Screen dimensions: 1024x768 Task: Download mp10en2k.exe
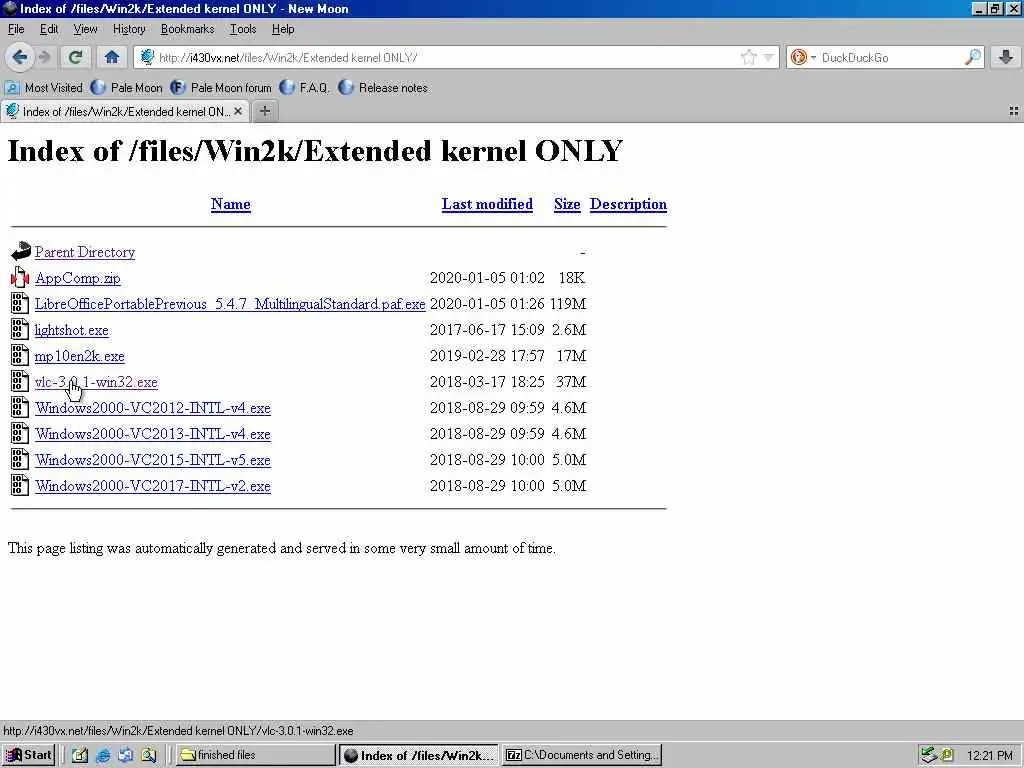pos(80,357)
